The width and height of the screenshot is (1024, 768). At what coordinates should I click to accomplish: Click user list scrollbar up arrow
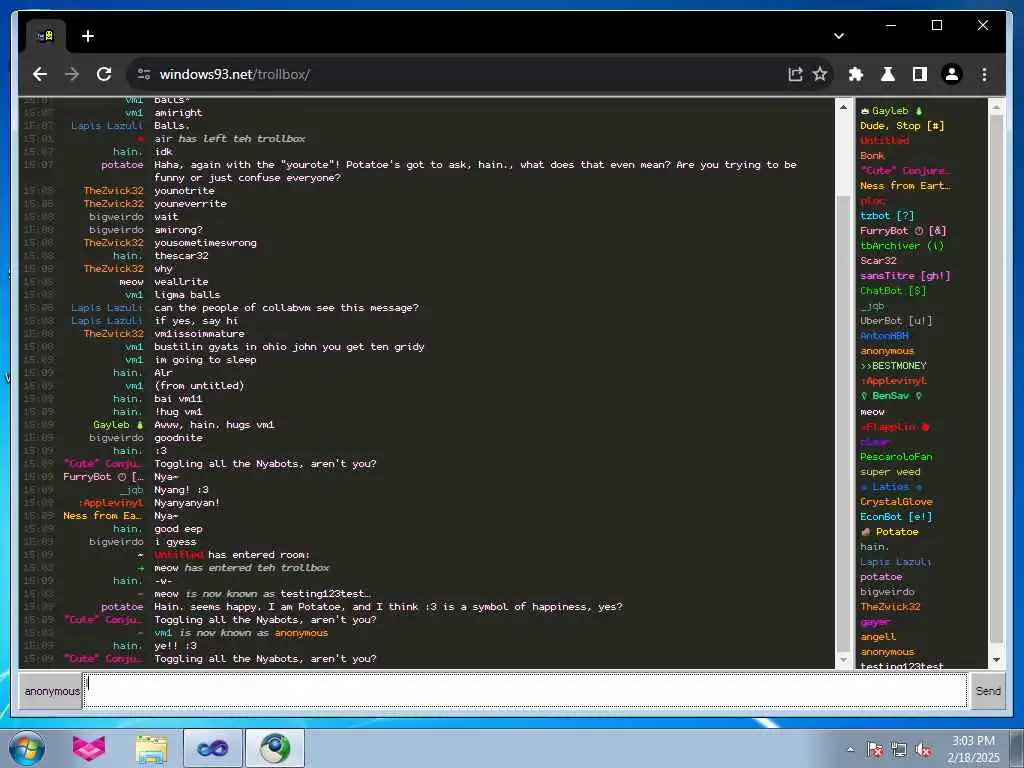996,106
